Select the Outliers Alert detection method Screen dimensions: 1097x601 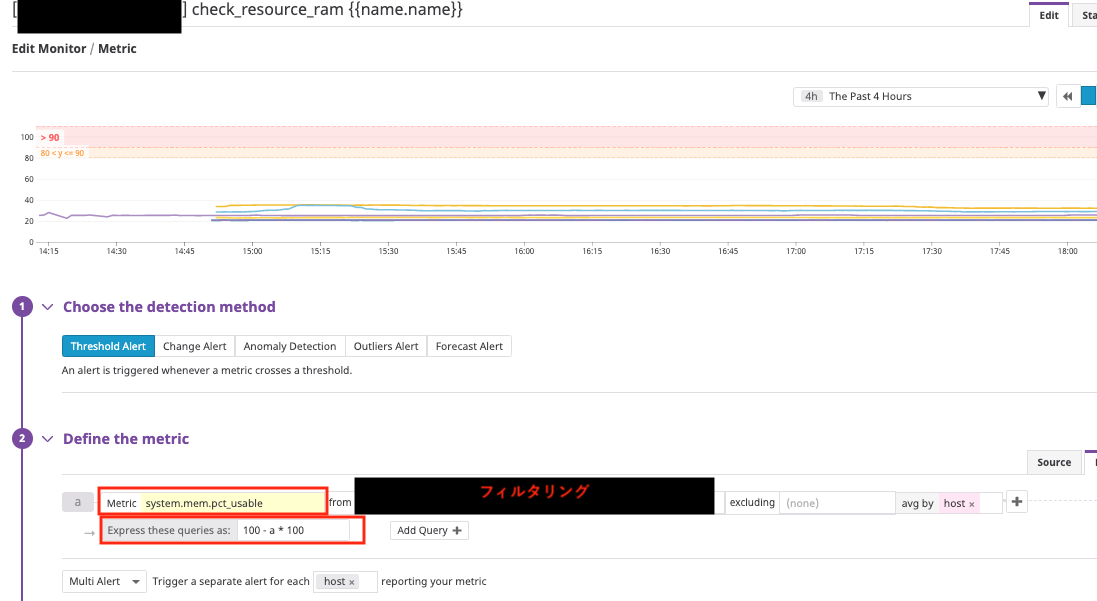pyautogui.click(x=385, y=346)
